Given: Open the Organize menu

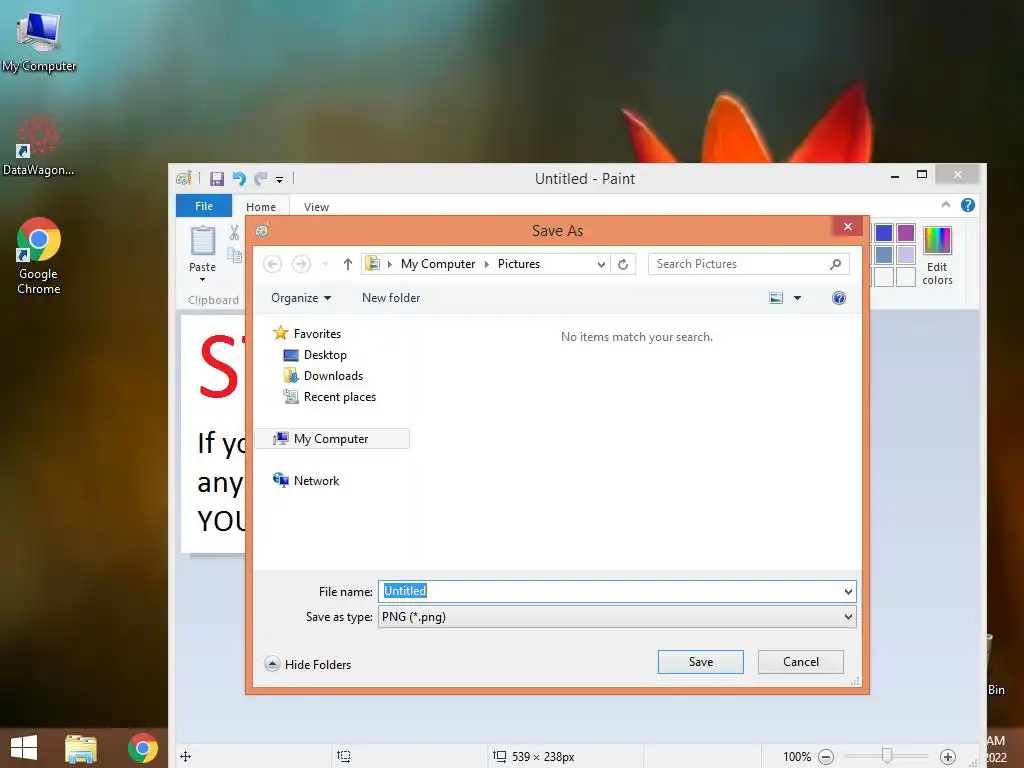Looking at the screenshot, I should click(x=301, y=298).
